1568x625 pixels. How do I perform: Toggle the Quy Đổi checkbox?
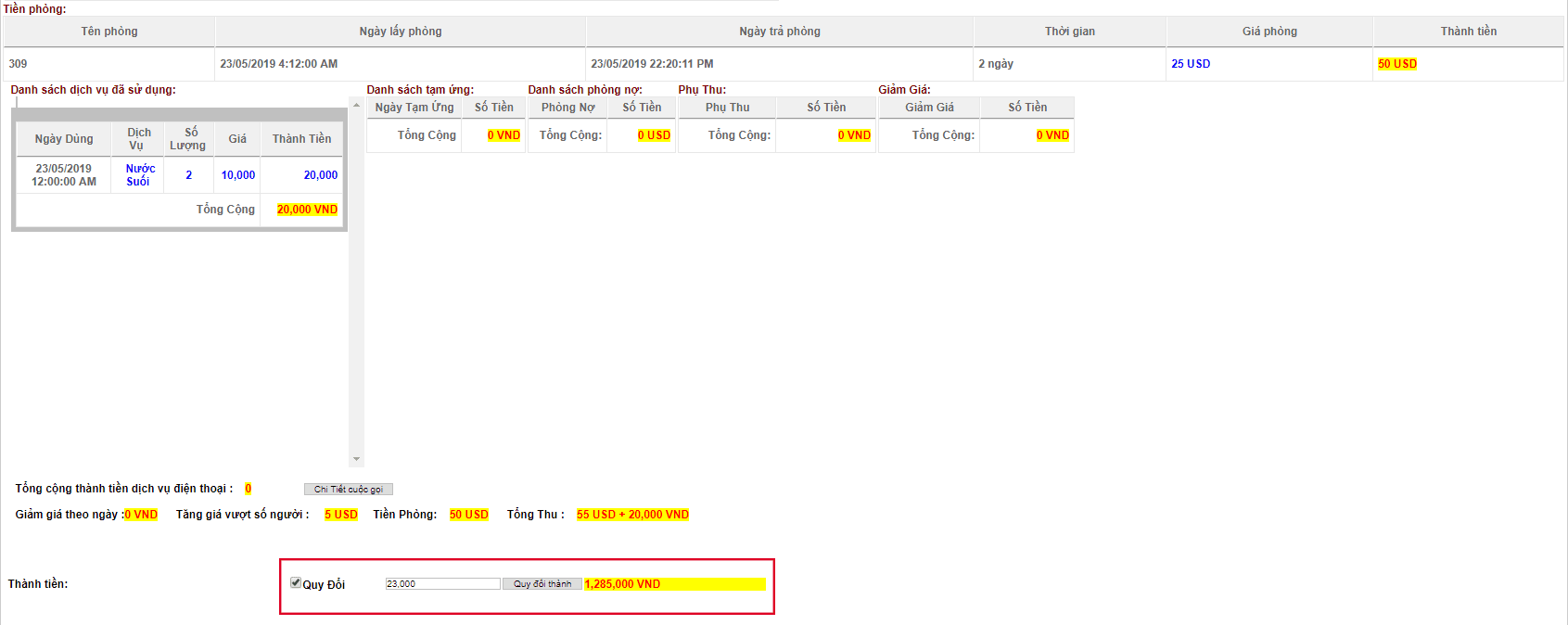(x=296, y=582)
